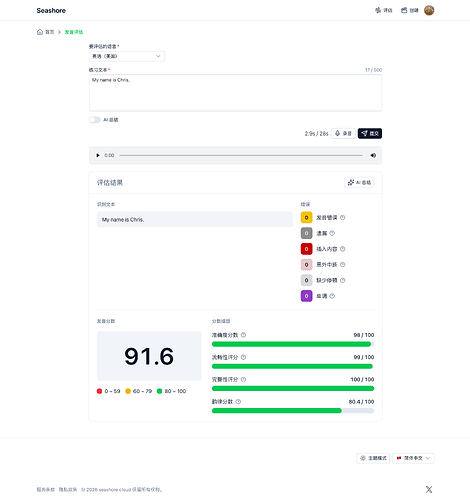Click the 17 / 500 character counter
470x500 pixels.
point(374,70)
